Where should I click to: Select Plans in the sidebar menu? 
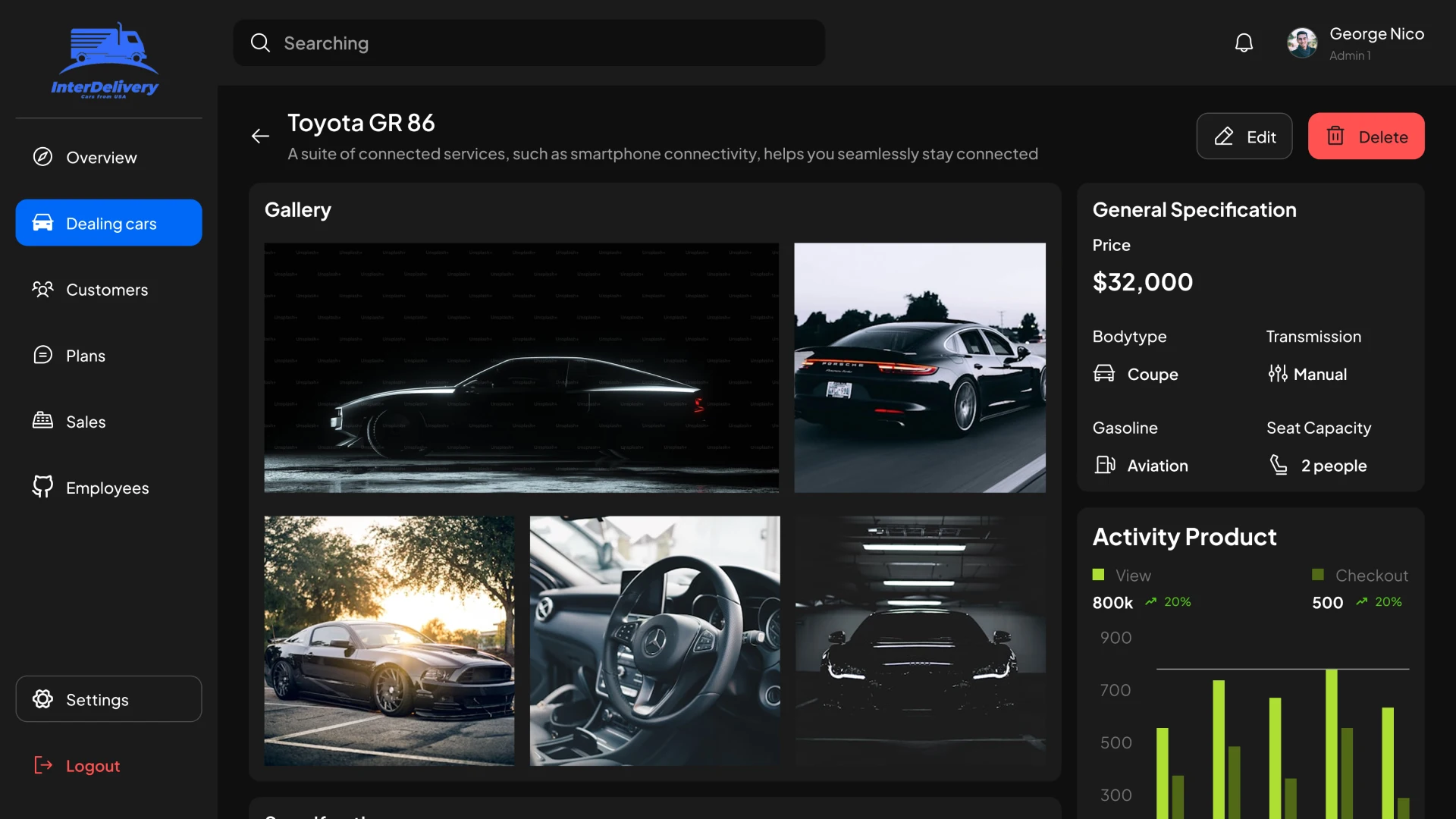[83, 355]
